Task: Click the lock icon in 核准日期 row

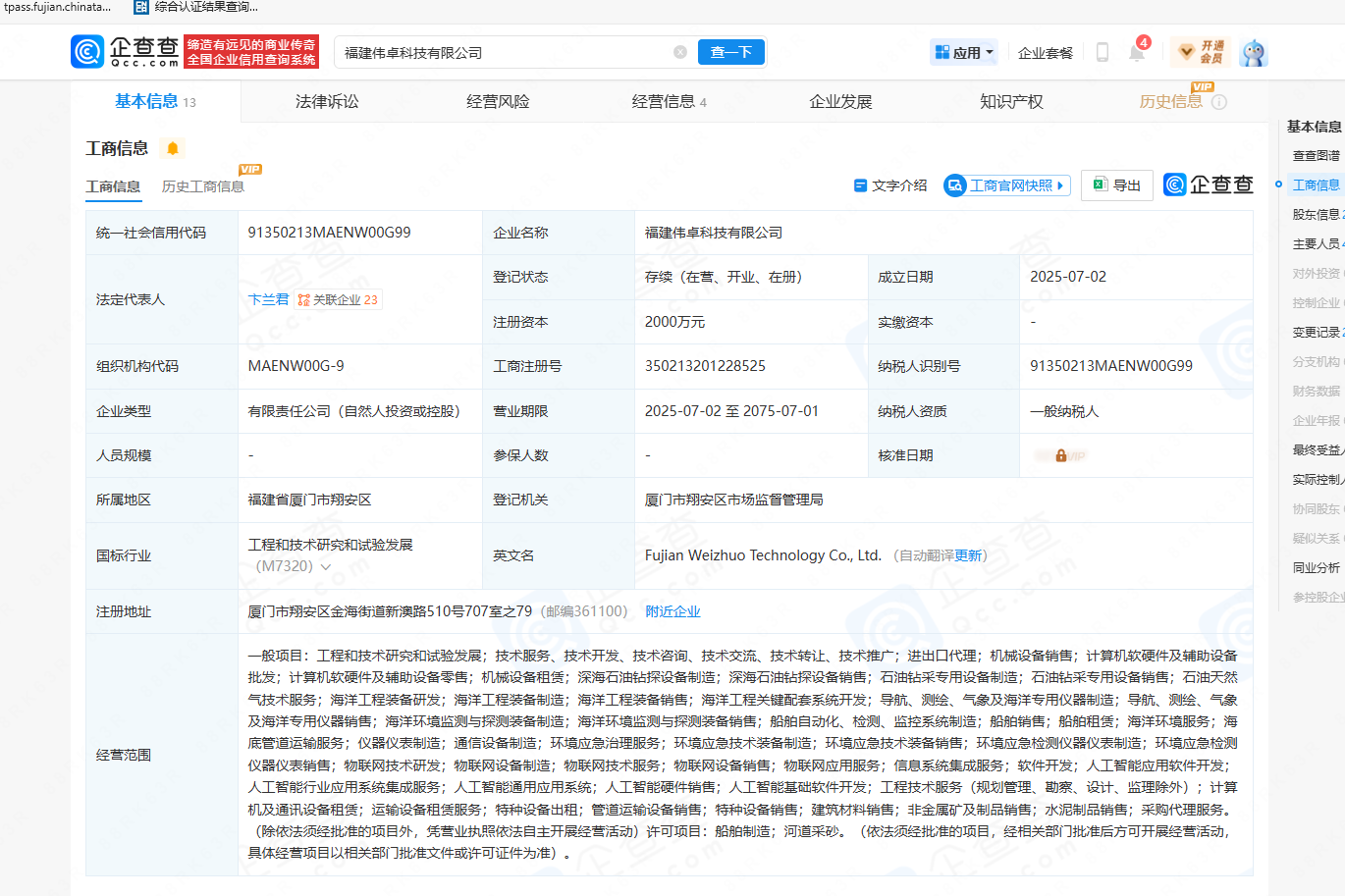Action: 1060,455
